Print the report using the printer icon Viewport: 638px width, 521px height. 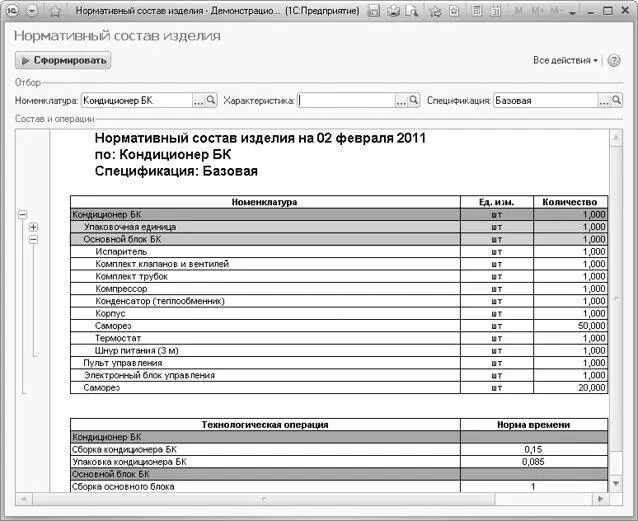coord(393,11)
